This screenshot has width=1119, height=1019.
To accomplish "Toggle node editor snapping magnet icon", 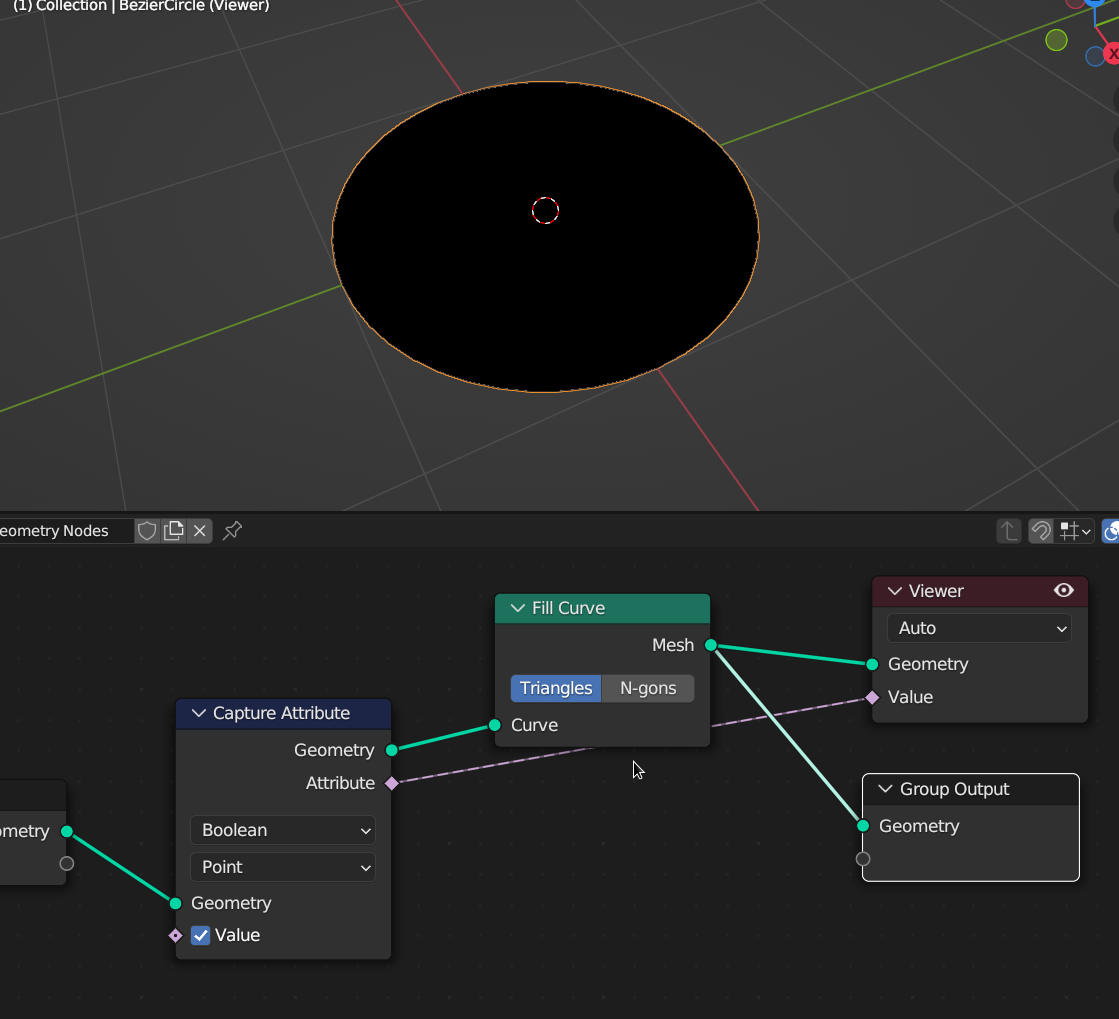I will [x=1041, y=531].
